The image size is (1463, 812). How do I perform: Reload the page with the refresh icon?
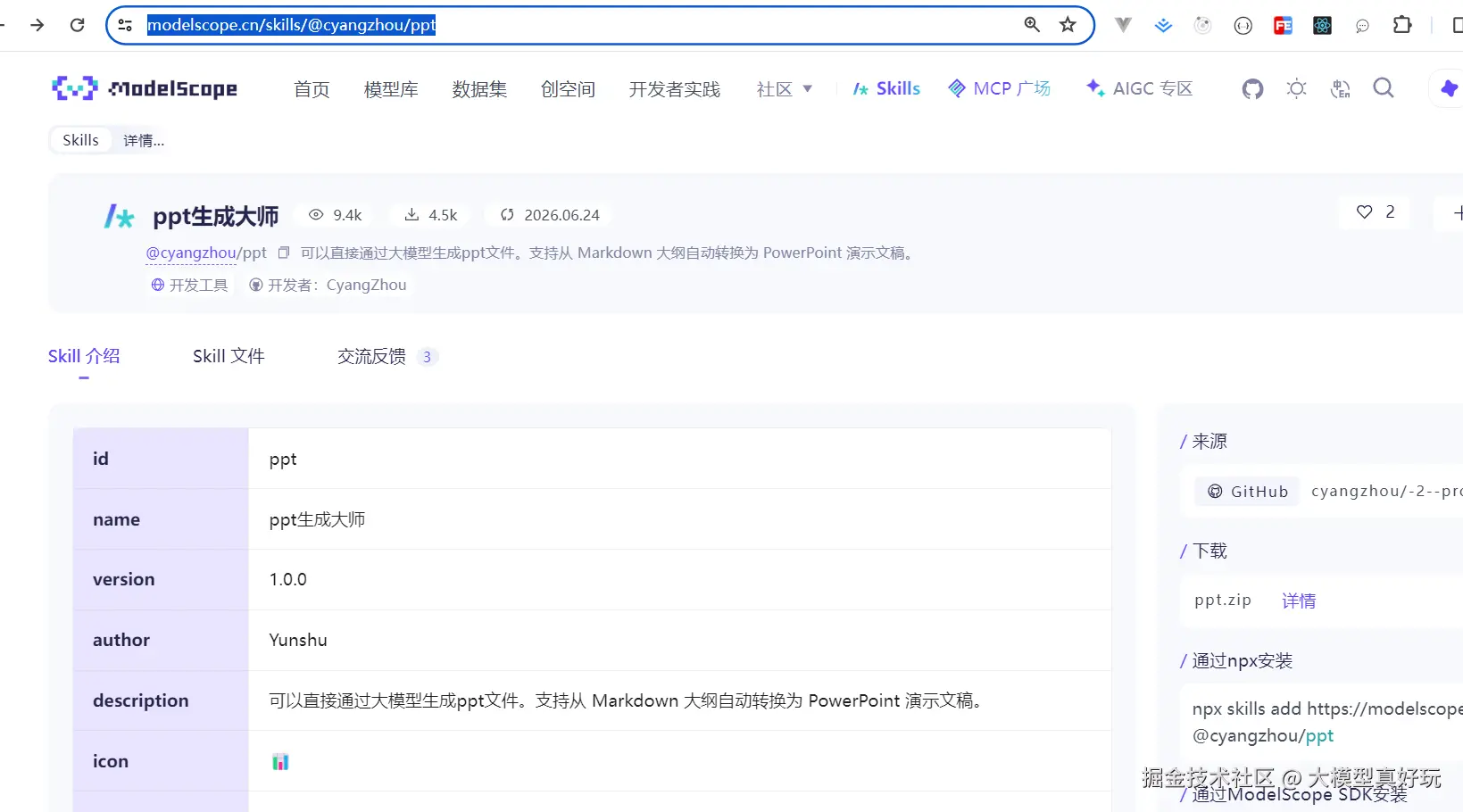[x=78, y=25]
